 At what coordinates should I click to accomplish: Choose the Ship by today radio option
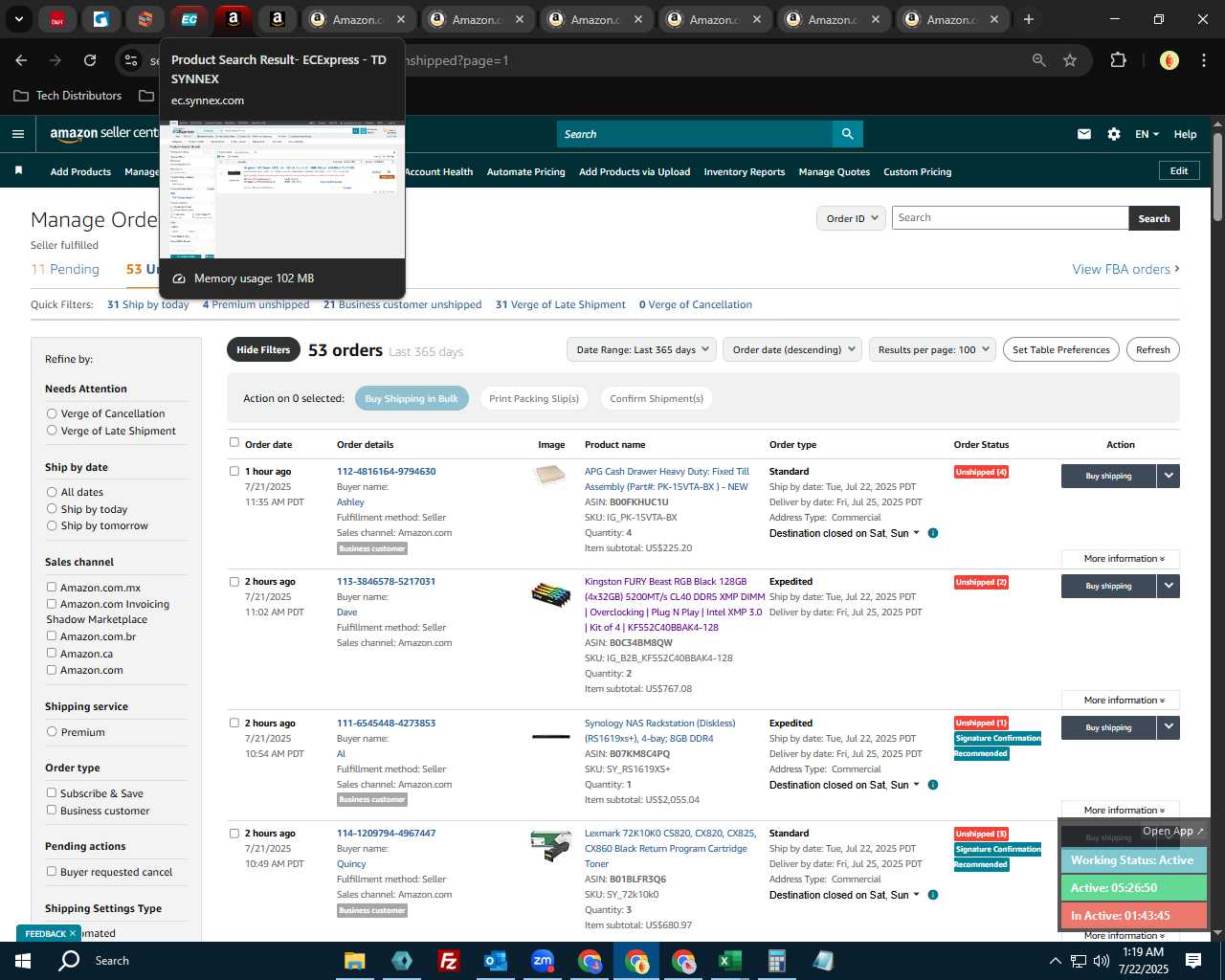pyautogui.click(x=52, y=509)
